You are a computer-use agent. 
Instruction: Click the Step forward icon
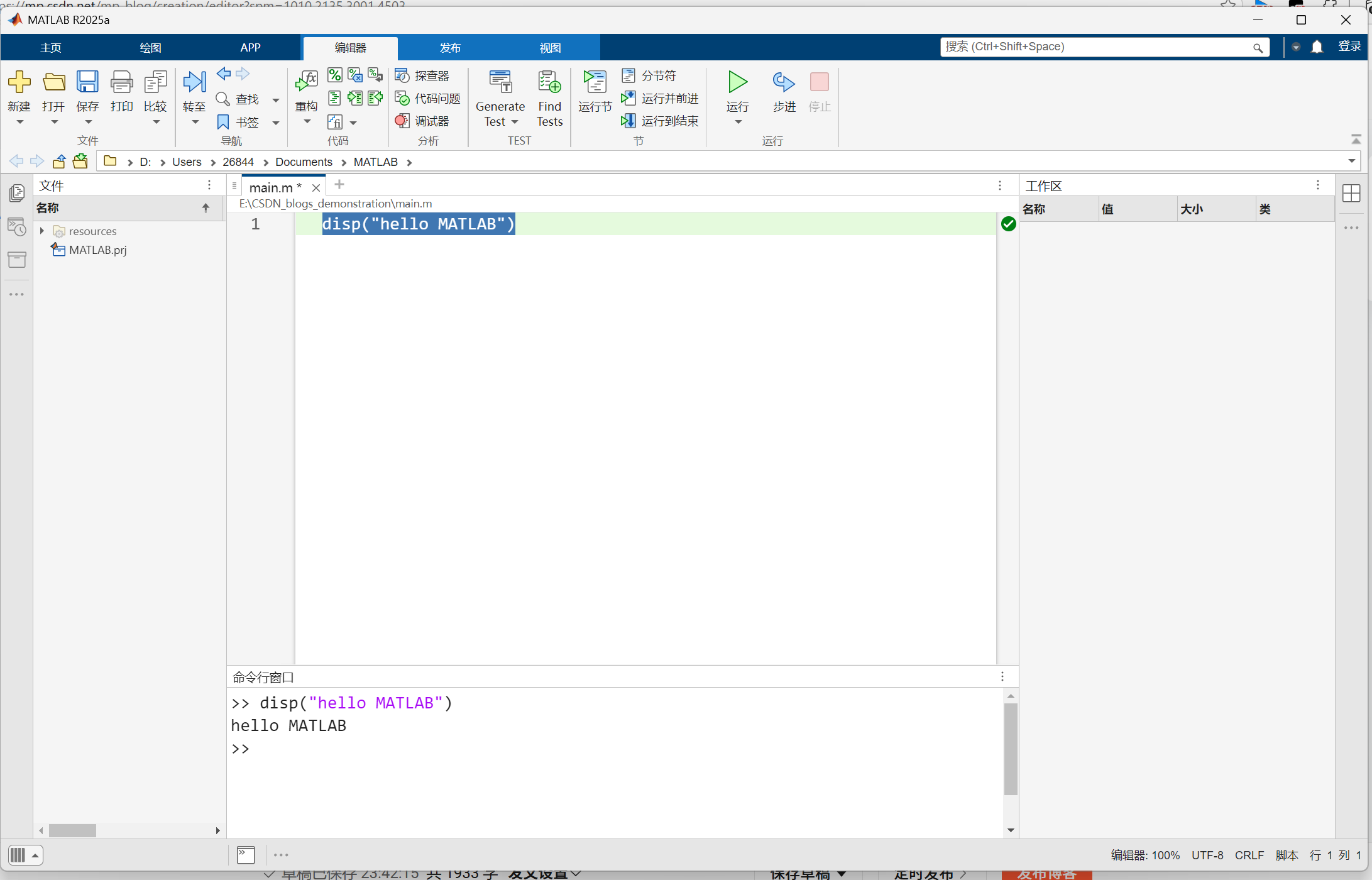pyautogui.click(x=784, y=82)
